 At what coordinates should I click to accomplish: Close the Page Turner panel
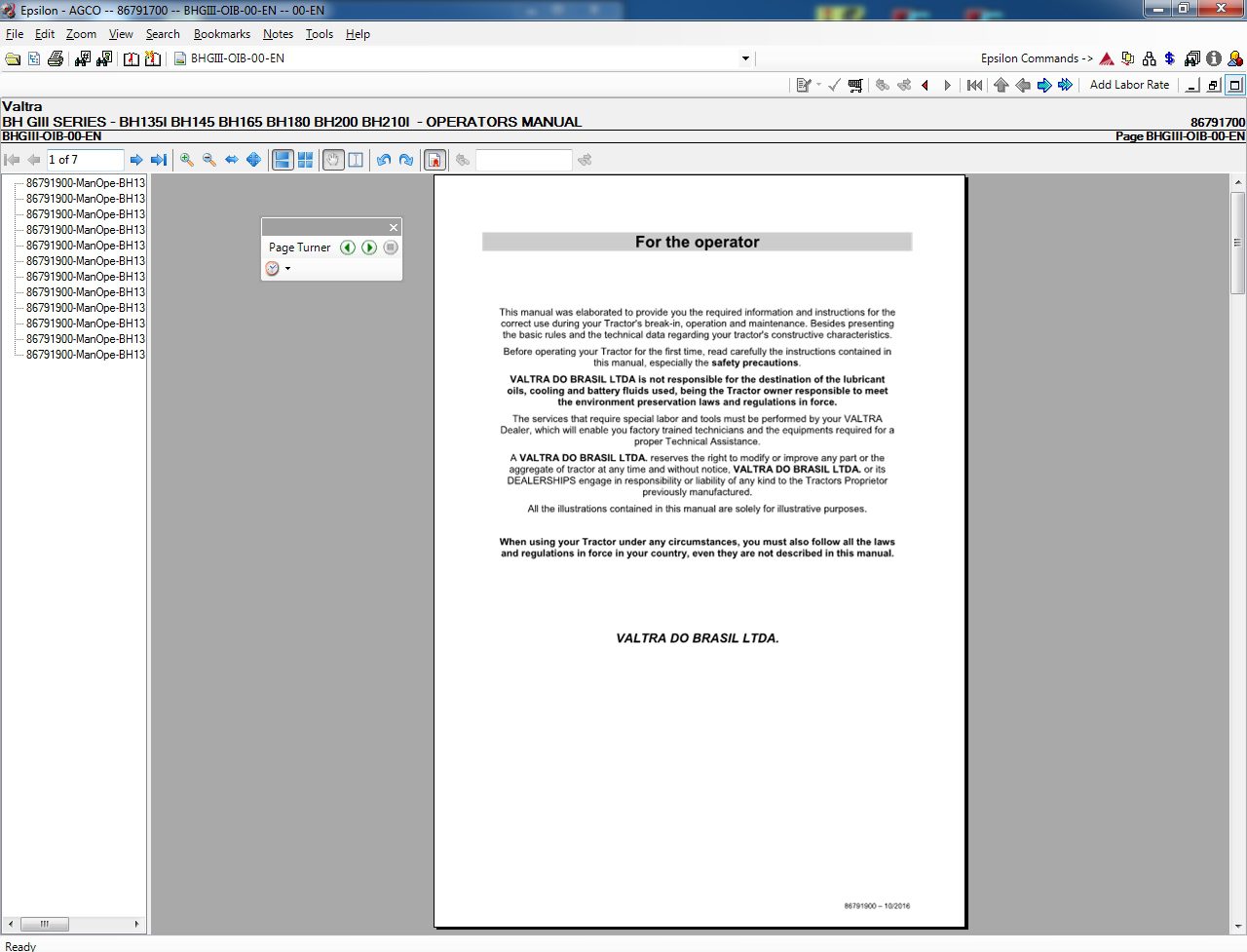point(394,227)
